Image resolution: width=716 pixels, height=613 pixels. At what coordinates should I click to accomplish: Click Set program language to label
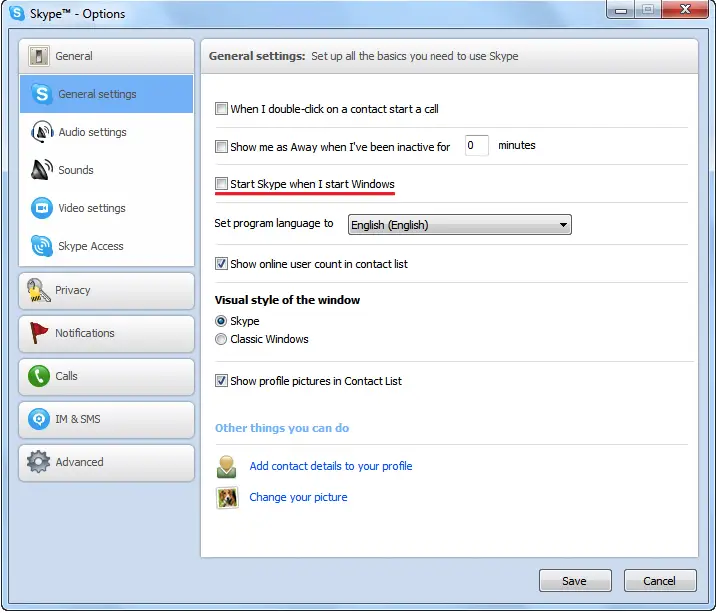click(274, 223)
